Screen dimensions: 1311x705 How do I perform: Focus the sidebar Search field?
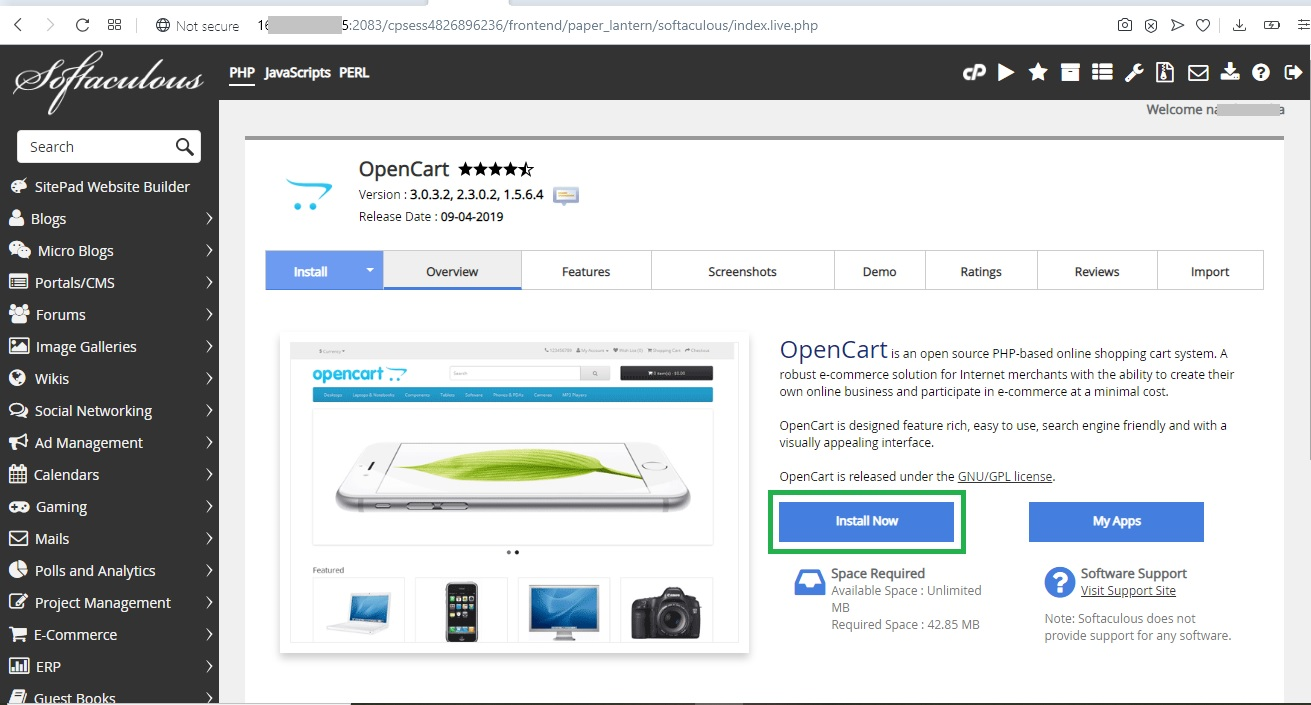coord(109,147)
